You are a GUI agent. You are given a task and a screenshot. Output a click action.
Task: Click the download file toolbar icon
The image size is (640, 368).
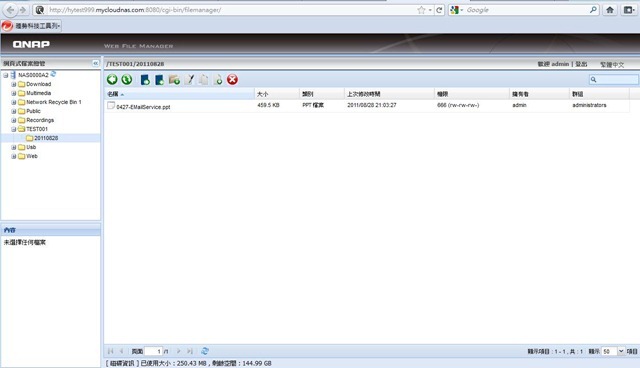click(160, 80)
